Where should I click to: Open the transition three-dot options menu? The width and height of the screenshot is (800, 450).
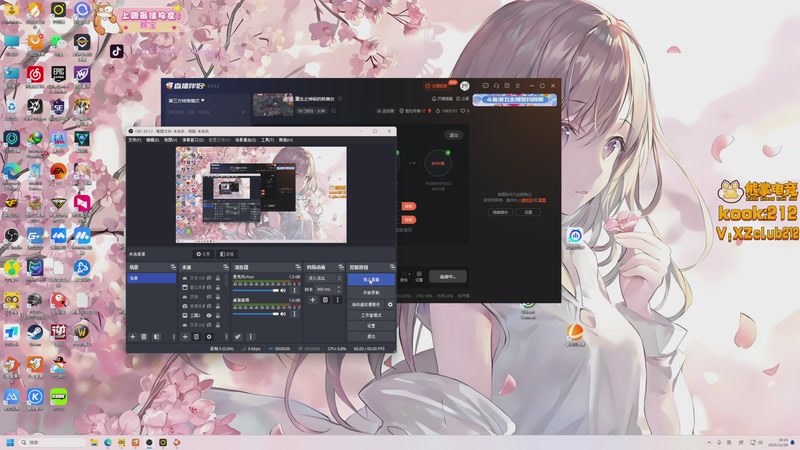tap(337, 300)
